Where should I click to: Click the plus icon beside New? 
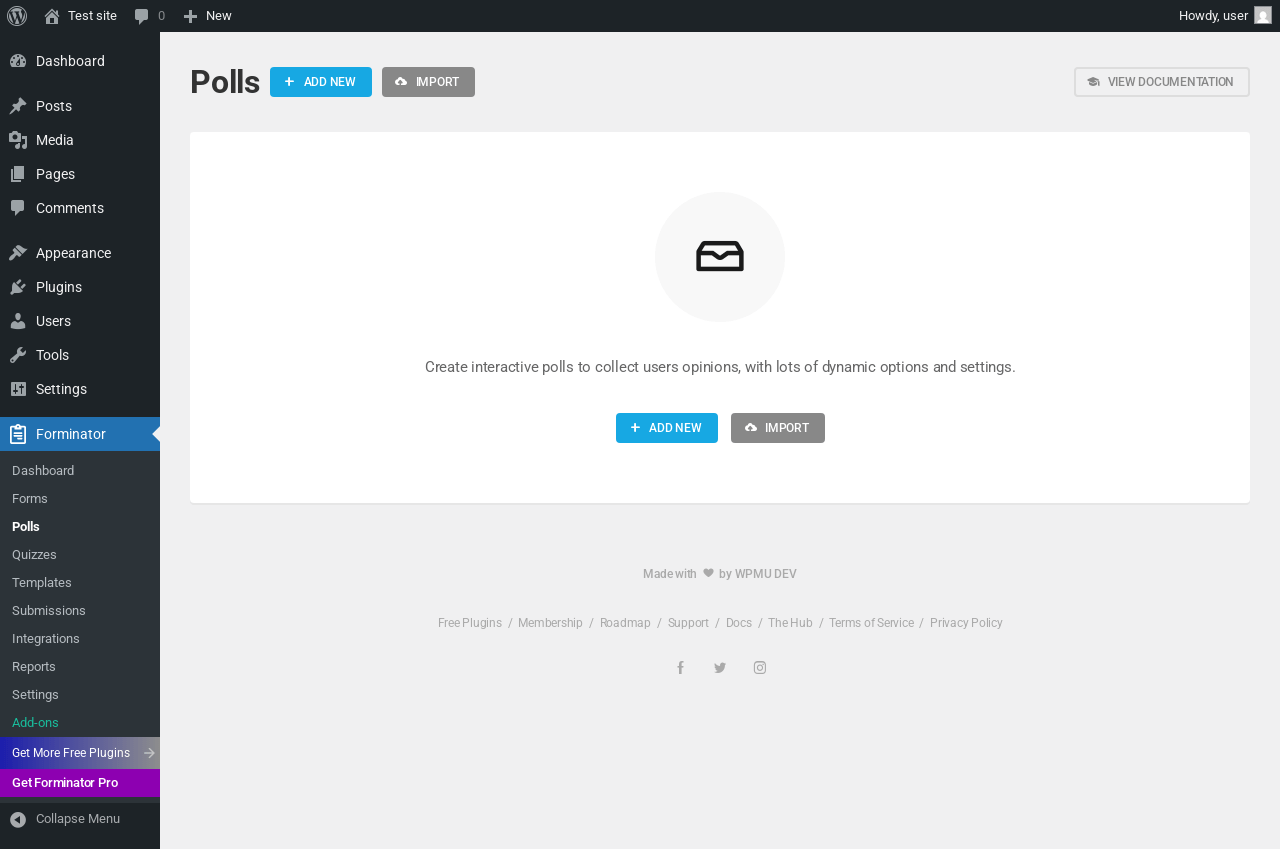[190, 16]
